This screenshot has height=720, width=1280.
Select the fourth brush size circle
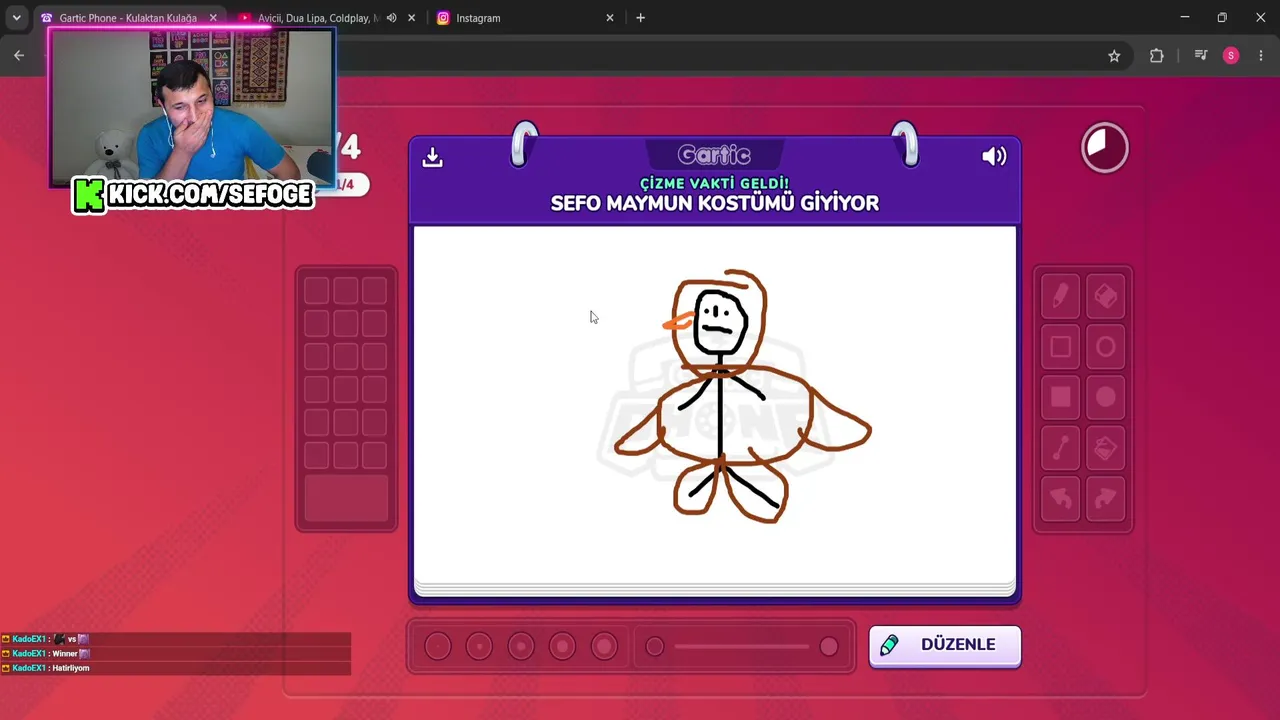coord(562,647)
